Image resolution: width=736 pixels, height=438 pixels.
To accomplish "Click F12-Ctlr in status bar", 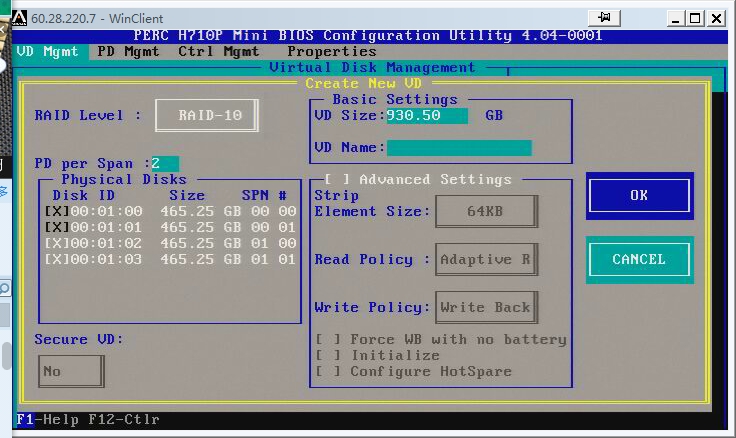I will [123, 419].
